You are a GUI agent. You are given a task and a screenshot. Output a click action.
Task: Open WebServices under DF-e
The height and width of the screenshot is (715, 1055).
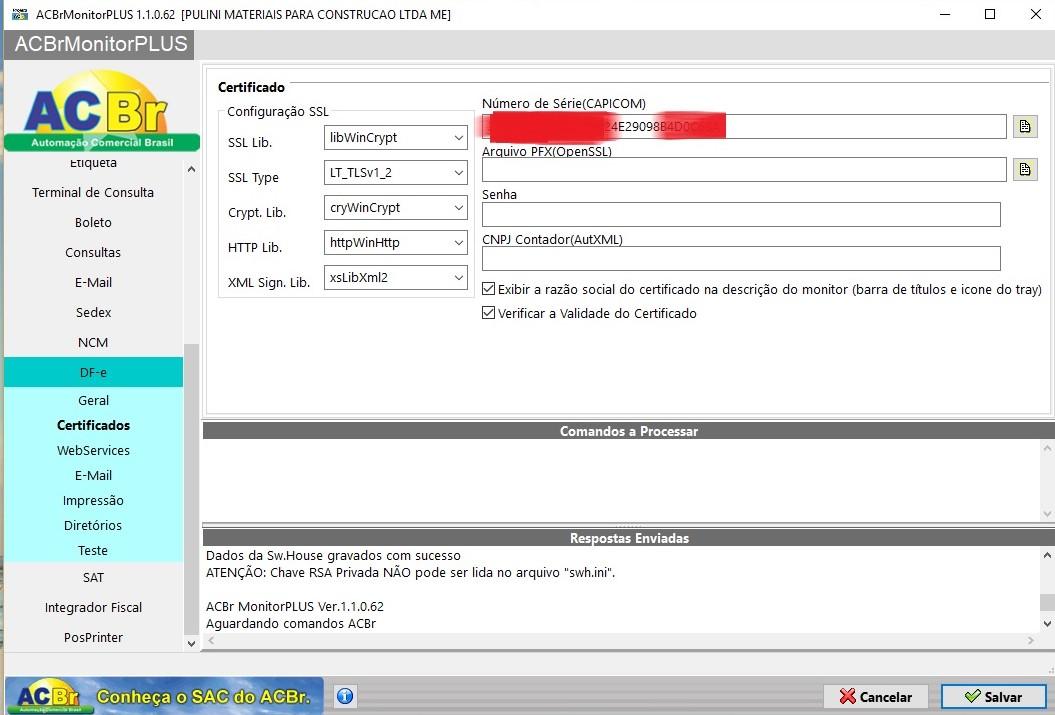[93, 450]
